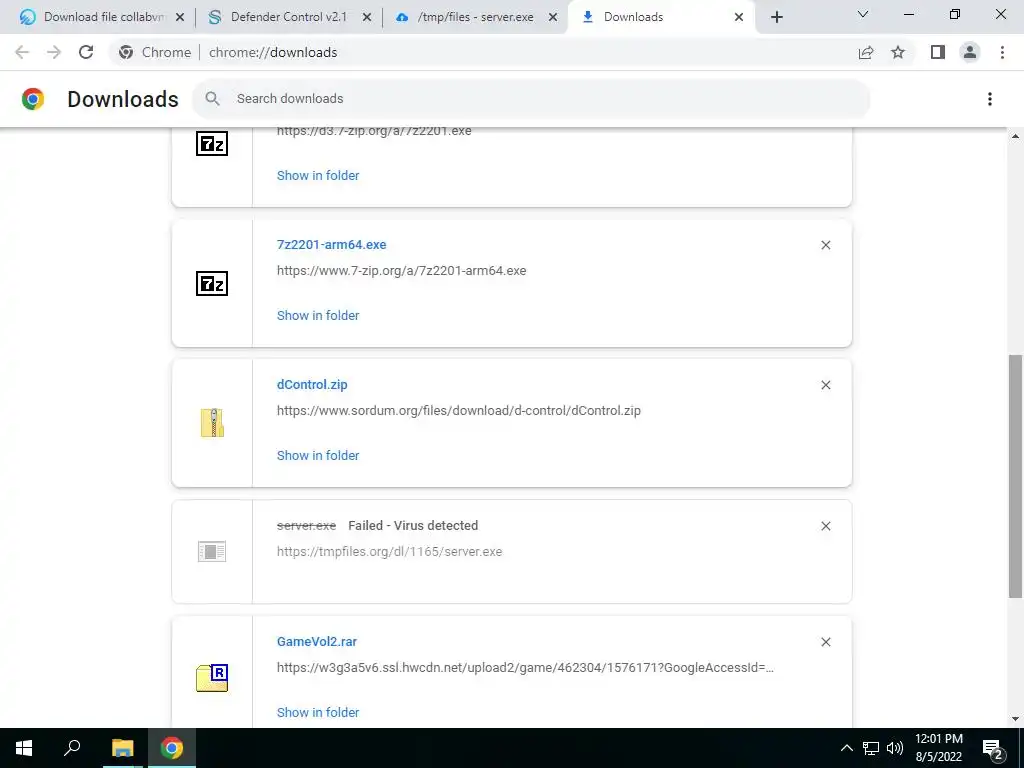
Task: Click the RAR archive icon of GameVol2.rar
Action: pyautogui.click(x=212, y=677)
